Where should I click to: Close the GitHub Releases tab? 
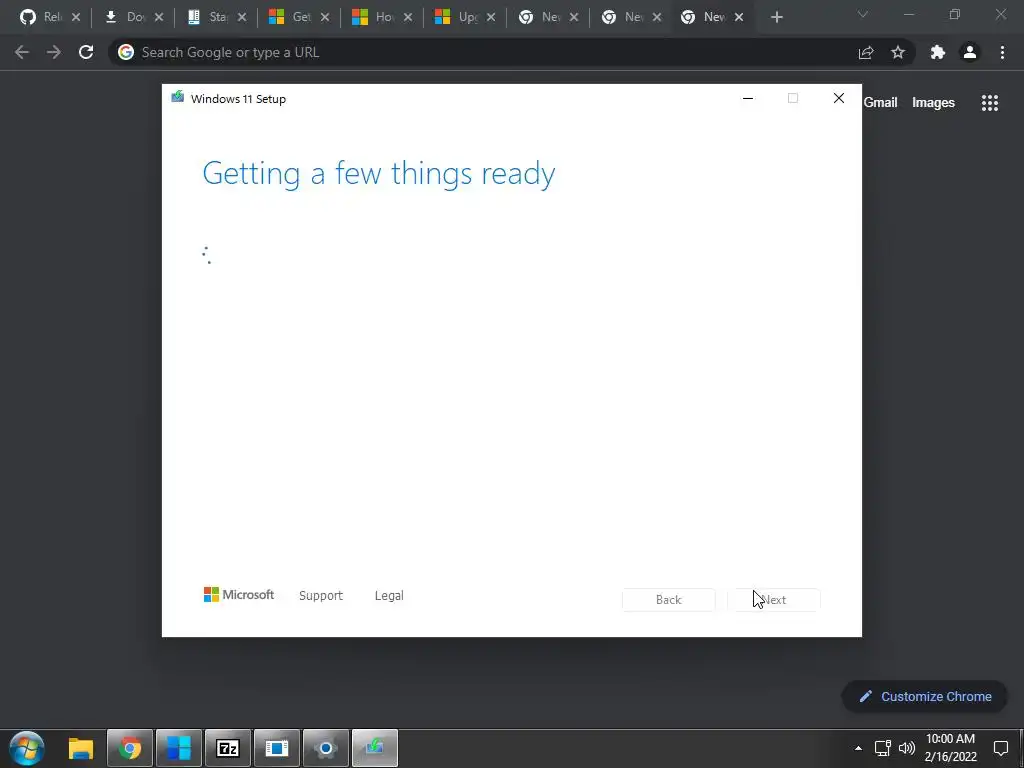click(x=76, y=18)
